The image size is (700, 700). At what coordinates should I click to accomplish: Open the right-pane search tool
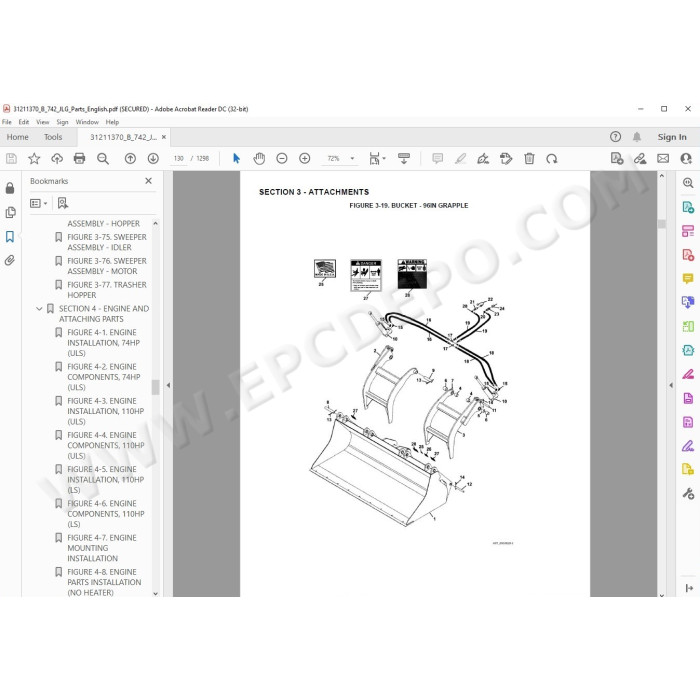(688, 183)
